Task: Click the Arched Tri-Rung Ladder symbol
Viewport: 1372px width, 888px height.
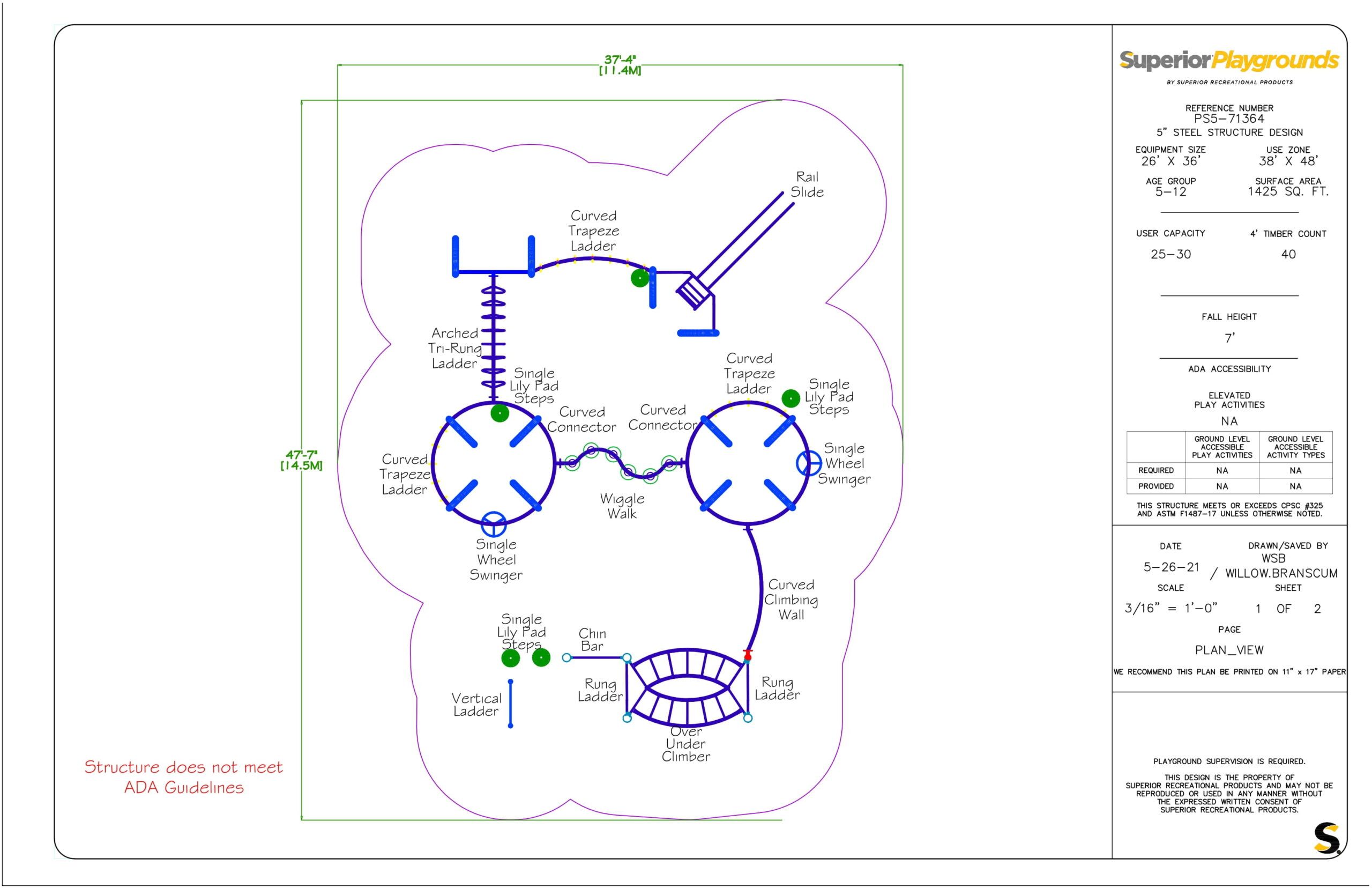Action: coord(493,337)
